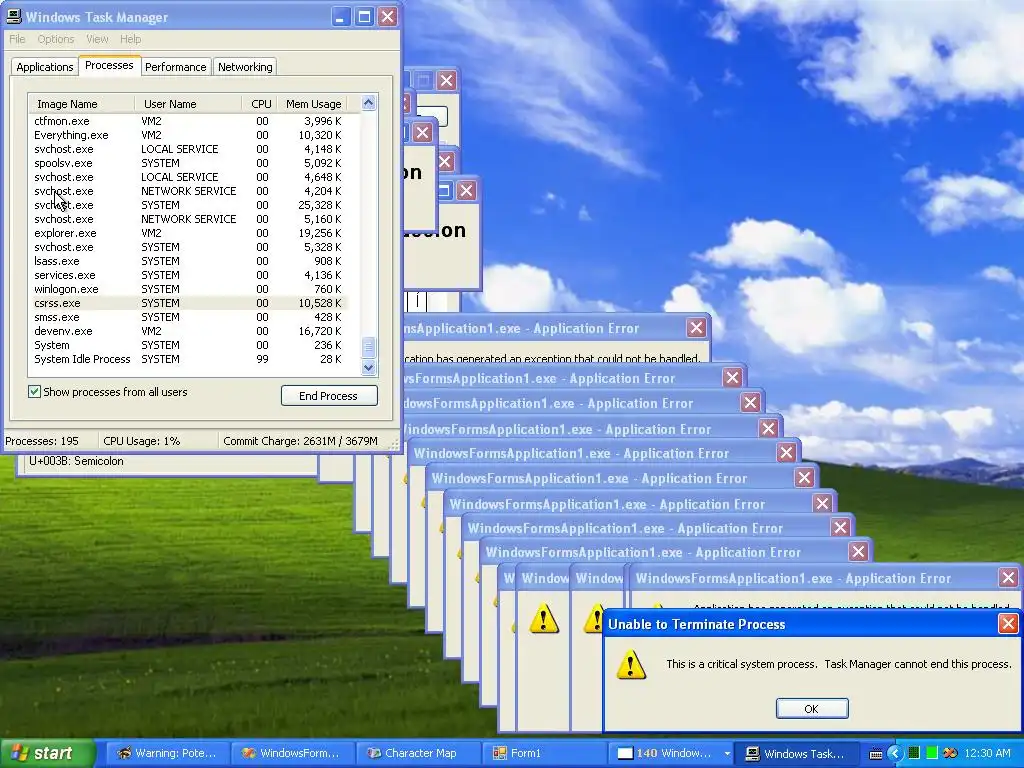Click Windows Task... taskbar button
1024x768 pixels.
[x=795, y=753]
